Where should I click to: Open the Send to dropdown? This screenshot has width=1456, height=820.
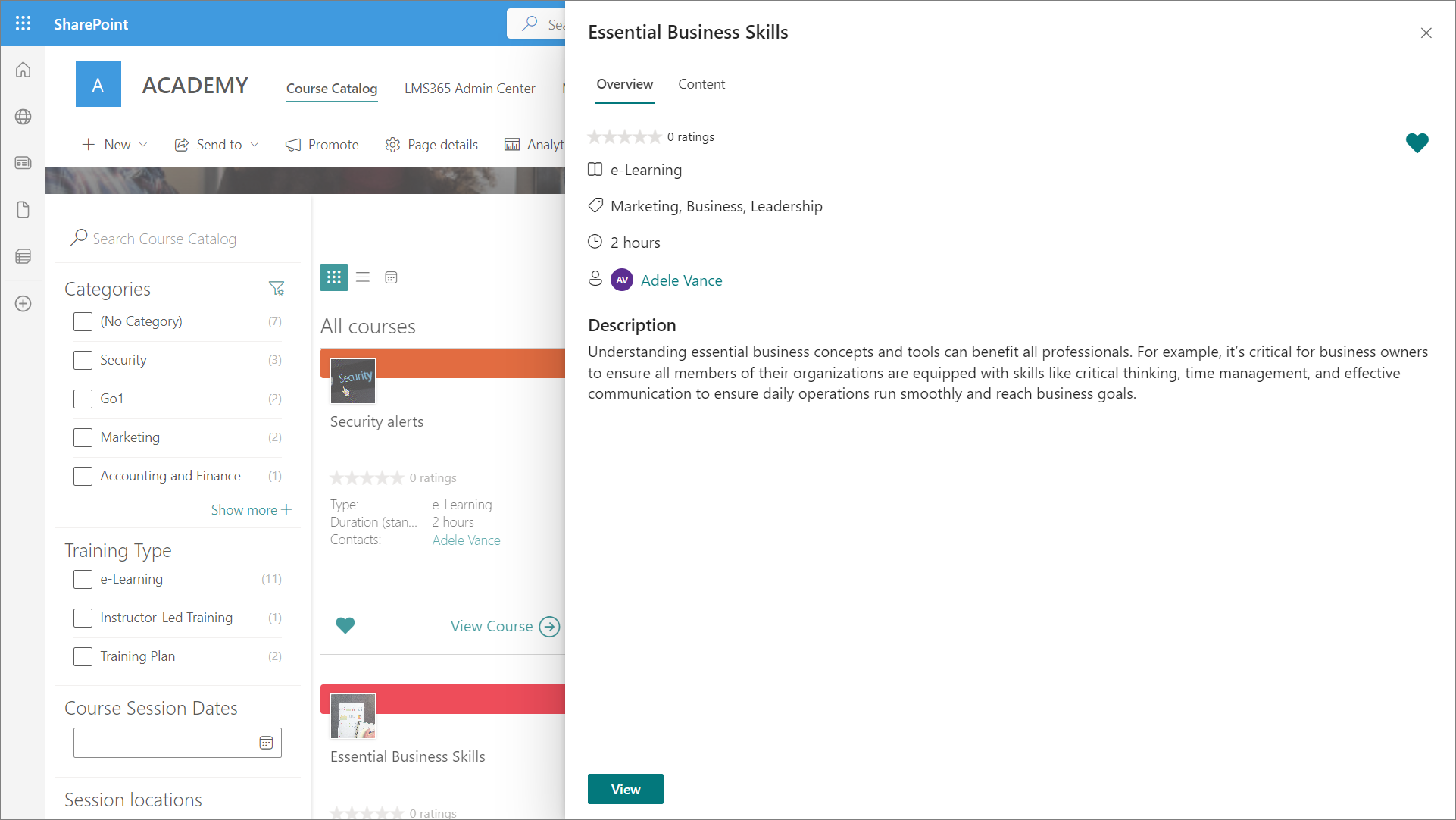point(217,145)
